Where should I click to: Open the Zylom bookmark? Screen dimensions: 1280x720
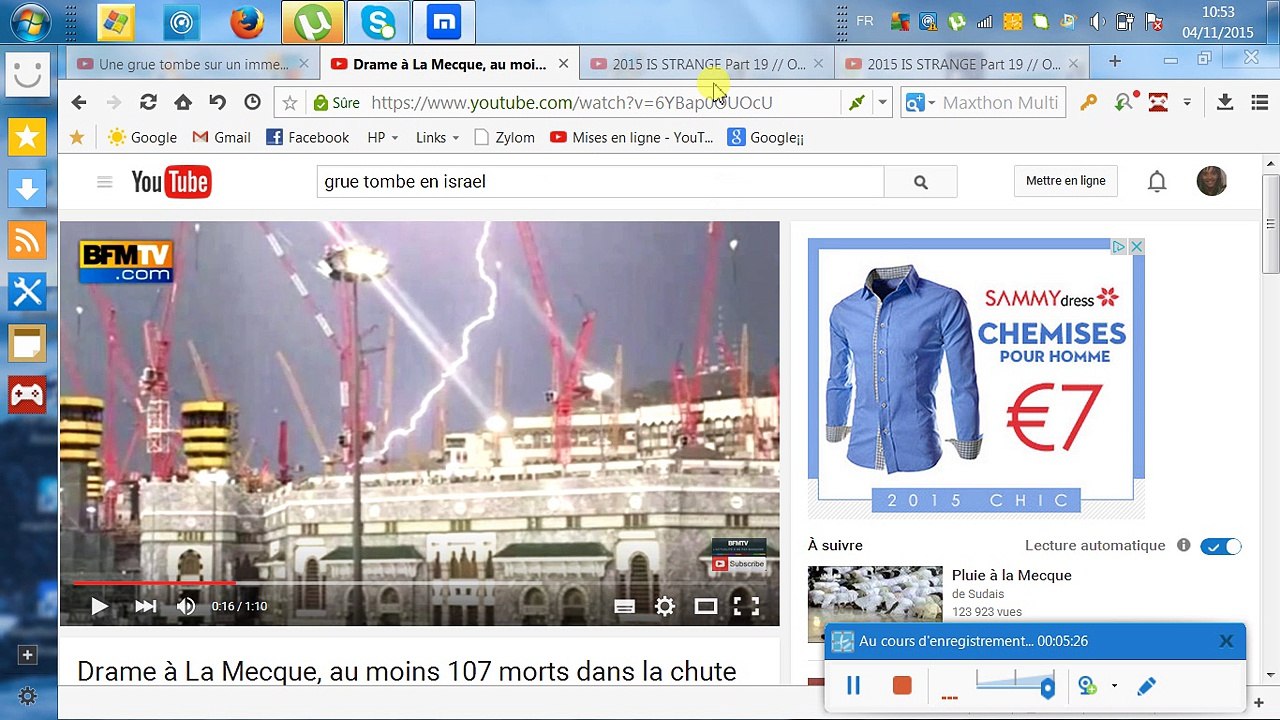pos(505,137)
